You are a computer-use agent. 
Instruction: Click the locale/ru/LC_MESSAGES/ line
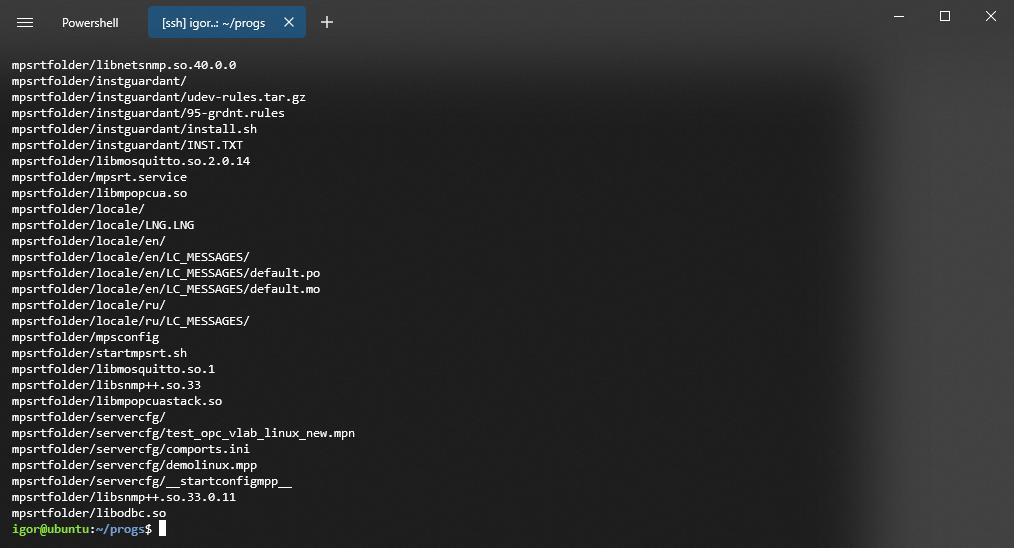pyautogui.click(x=131, y=321)
